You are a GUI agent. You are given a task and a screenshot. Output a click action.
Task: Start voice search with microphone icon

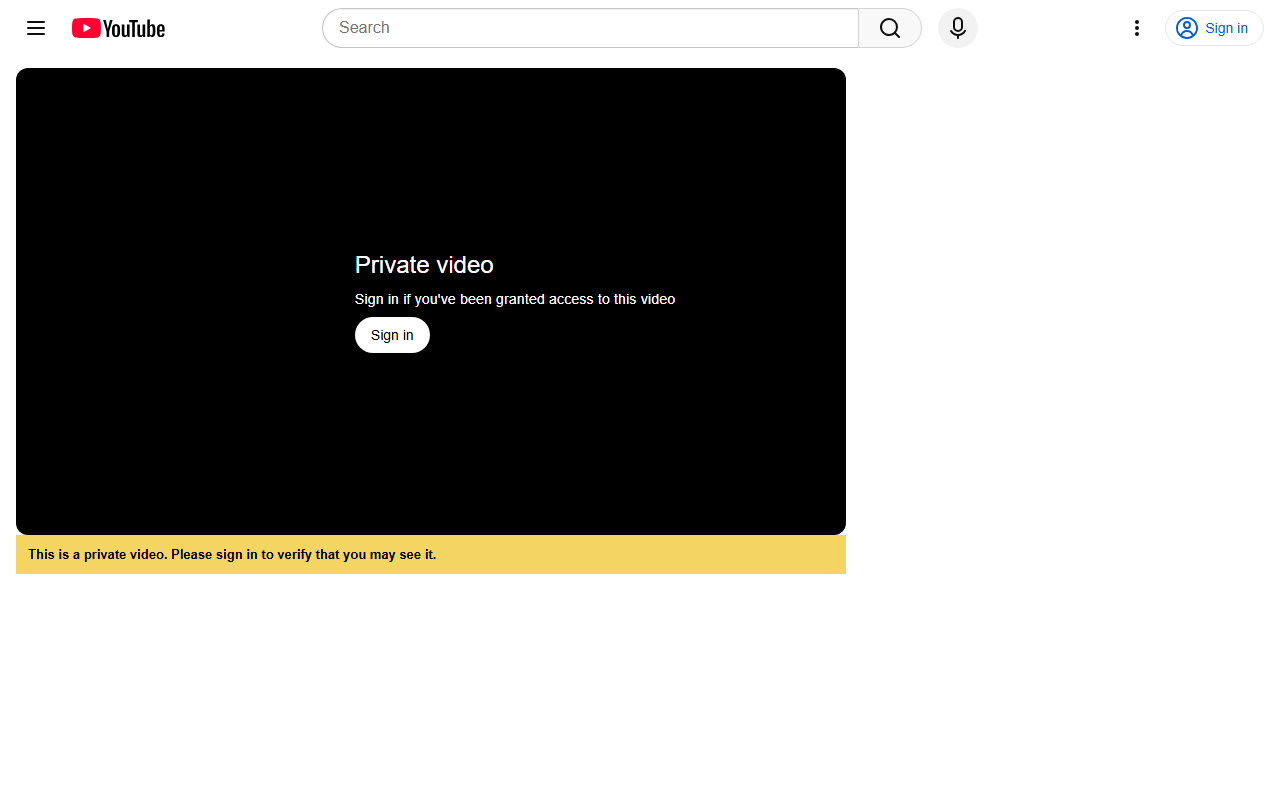click(x=958, y=28)
